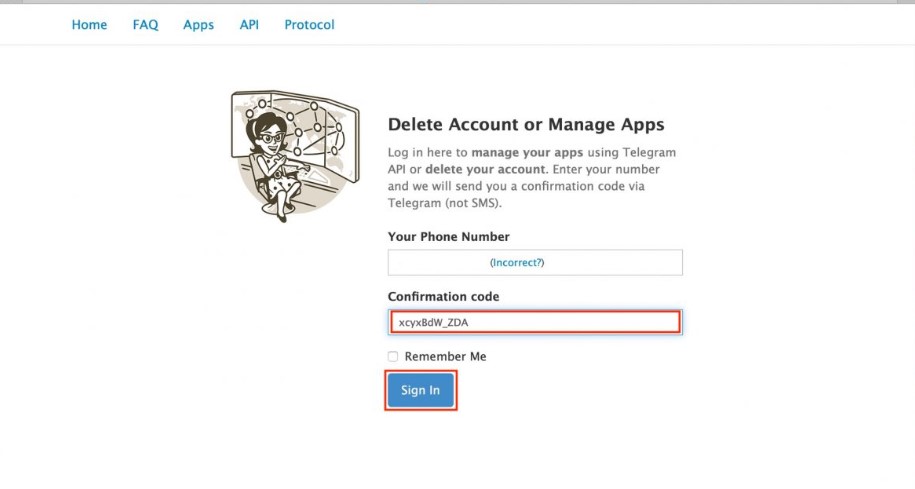Click the Delete Account or Manage Apps heading
Viewport: 915px width, 489px height.
pos(526,124)
